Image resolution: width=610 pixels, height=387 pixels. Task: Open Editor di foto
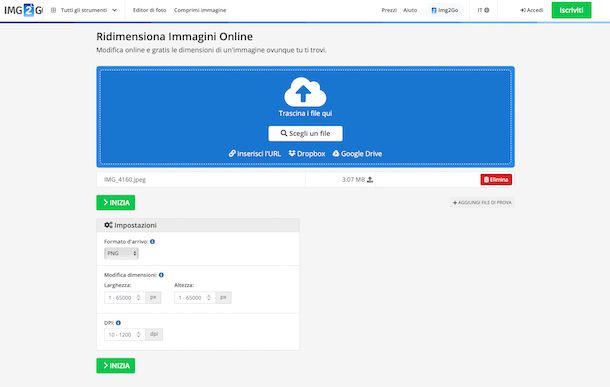coord(149,10)
